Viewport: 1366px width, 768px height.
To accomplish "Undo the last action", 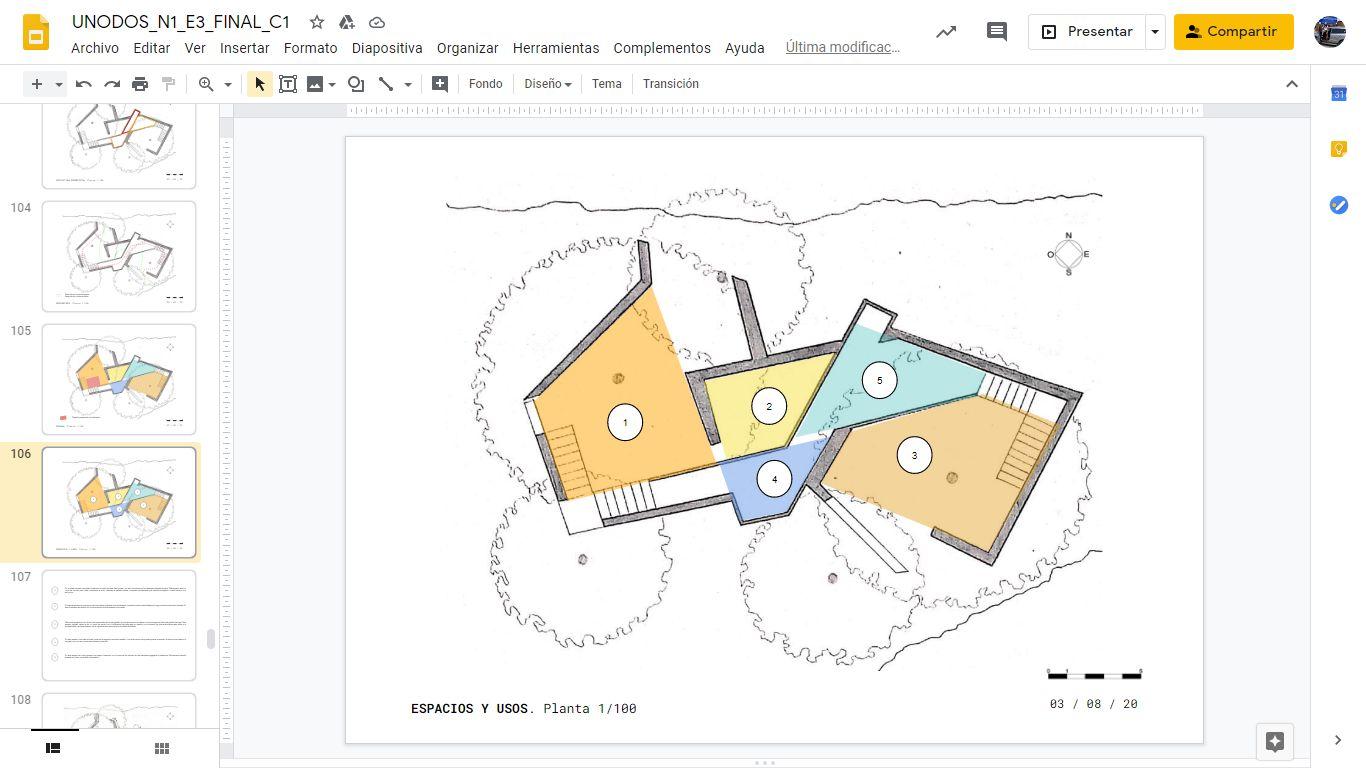I will pos(84,84).
